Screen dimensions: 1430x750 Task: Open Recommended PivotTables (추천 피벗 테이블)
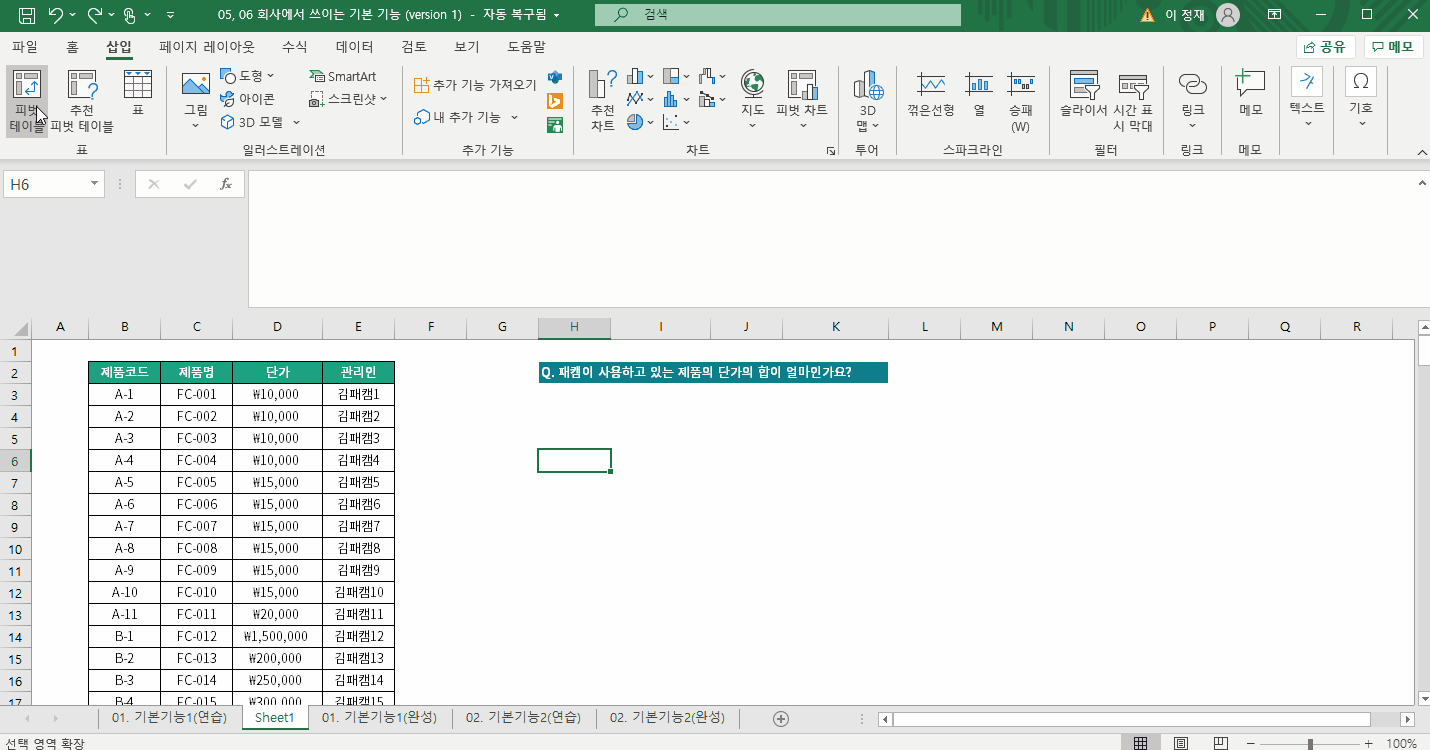coord(82,101)
